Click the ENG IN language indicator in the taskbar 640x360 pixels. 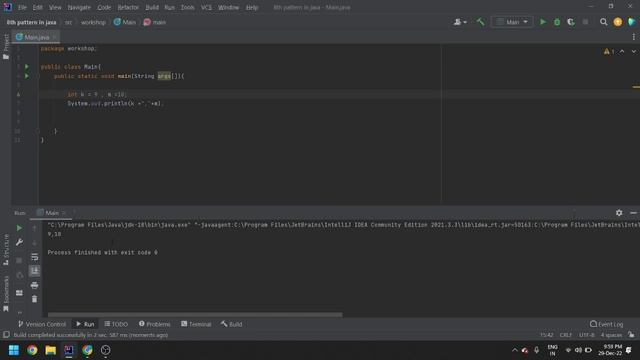point(553,350)
